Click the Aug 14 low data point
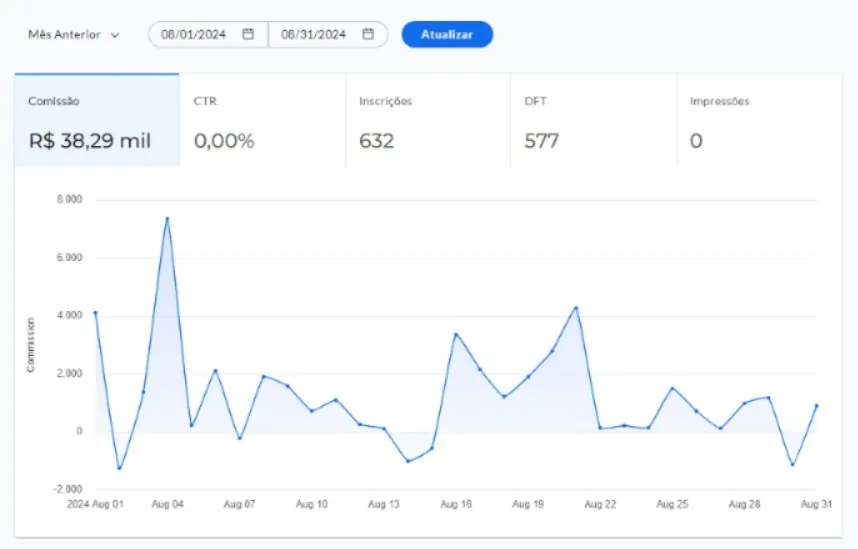Screen dimensions: 858x549 pyautogui.click(x=408, y=461)
